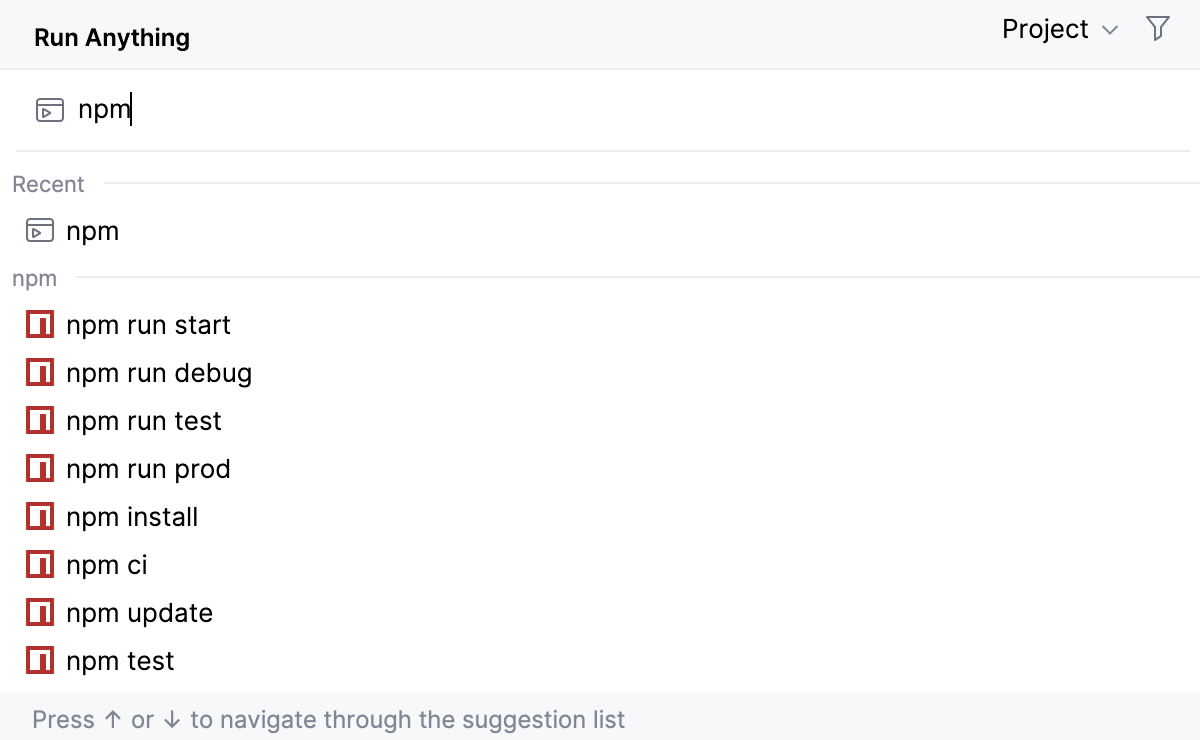1200x740 pixels.
Task: Click the 'Run Anything' title label
Action: (111, 36)
